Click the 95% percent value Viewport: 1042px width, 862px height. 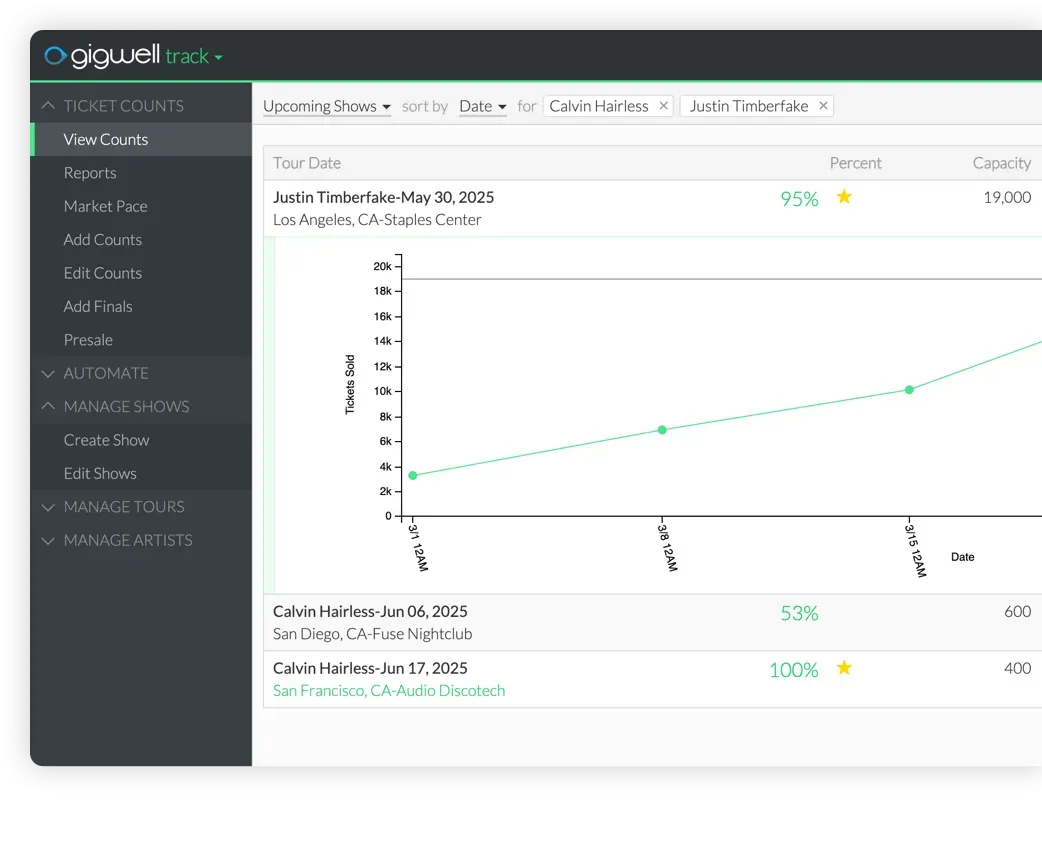click(x=799, y=199)
